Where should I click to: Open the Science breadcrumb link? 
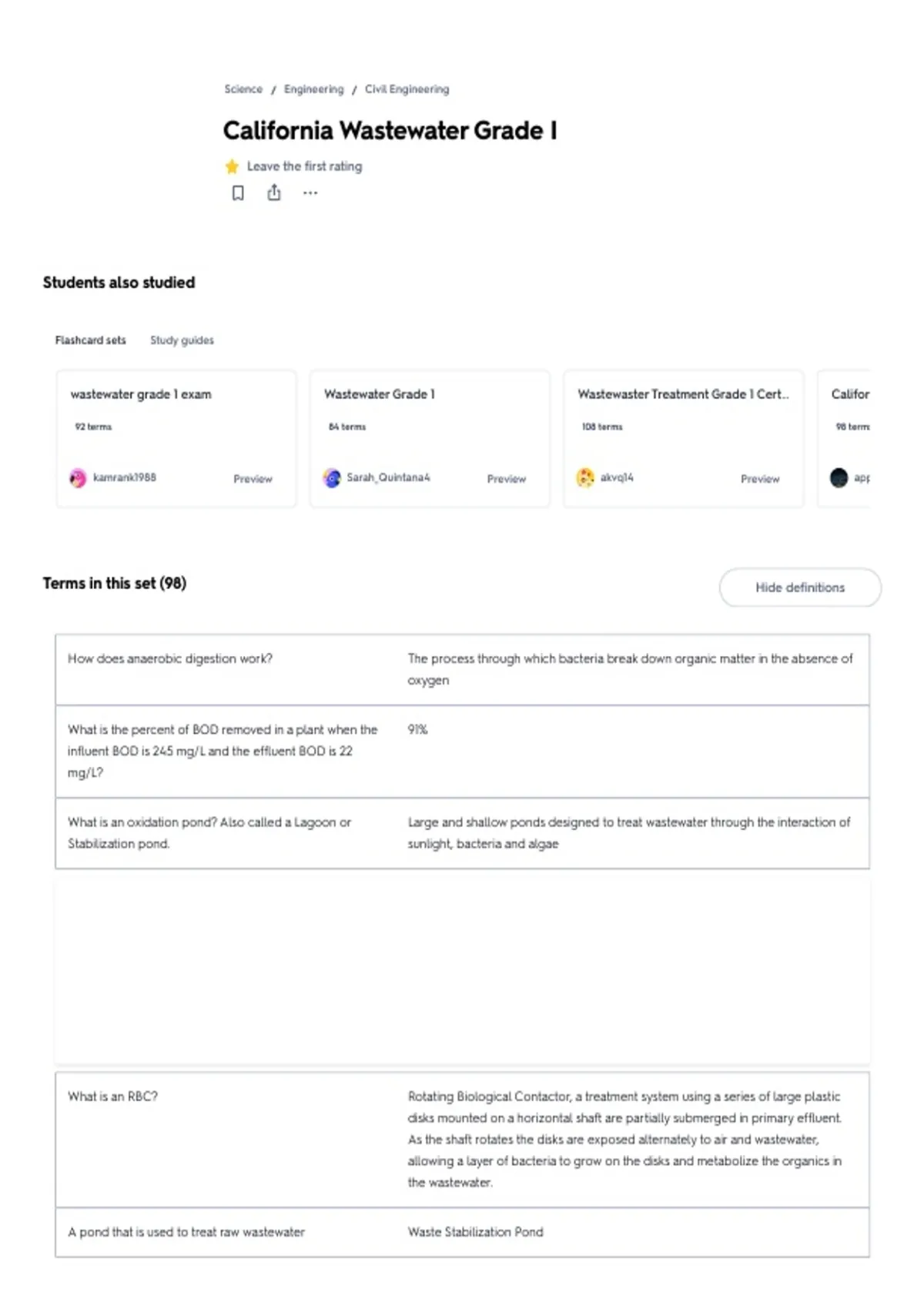(x=243, y=89)
